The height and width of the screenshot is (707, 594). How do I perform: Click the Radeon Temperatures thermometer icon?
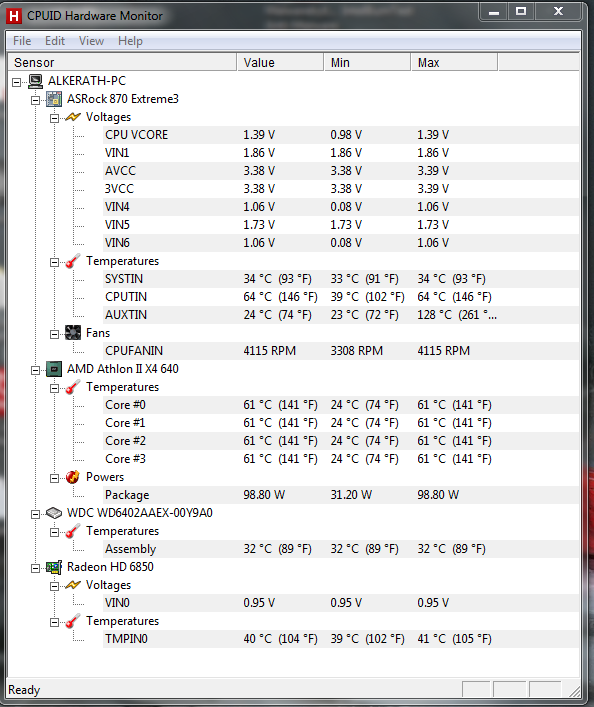coord(73,621)
